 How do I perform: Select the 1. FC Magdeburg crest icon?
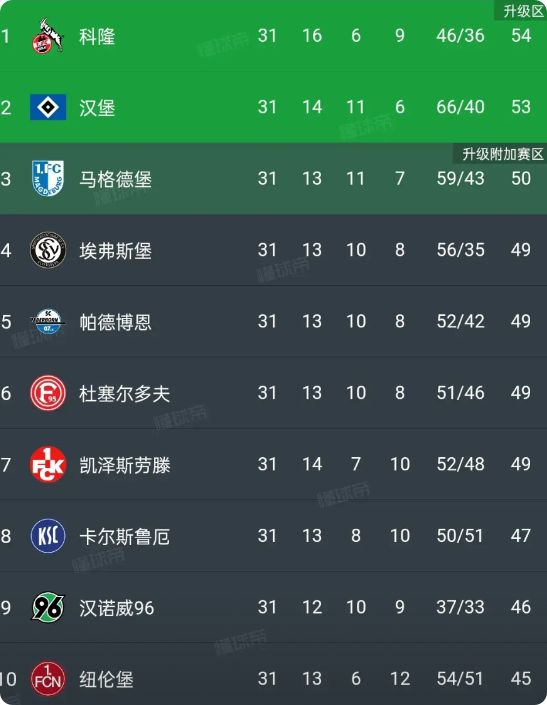48,178
